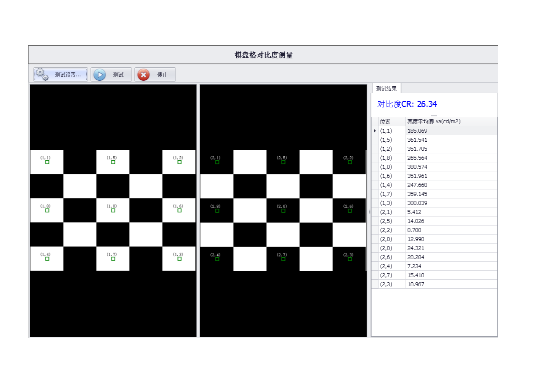The image size is (540, 380).
Task: Sort by the luminance average column header
Action: [451, 121]
